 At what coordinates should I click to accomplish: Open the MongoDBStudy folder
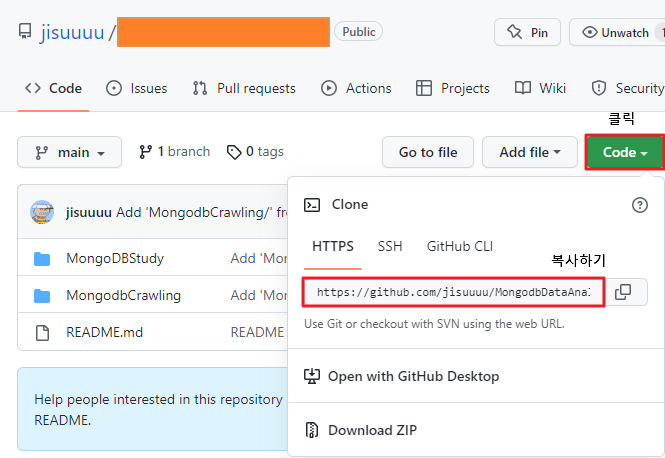point(115,258)
